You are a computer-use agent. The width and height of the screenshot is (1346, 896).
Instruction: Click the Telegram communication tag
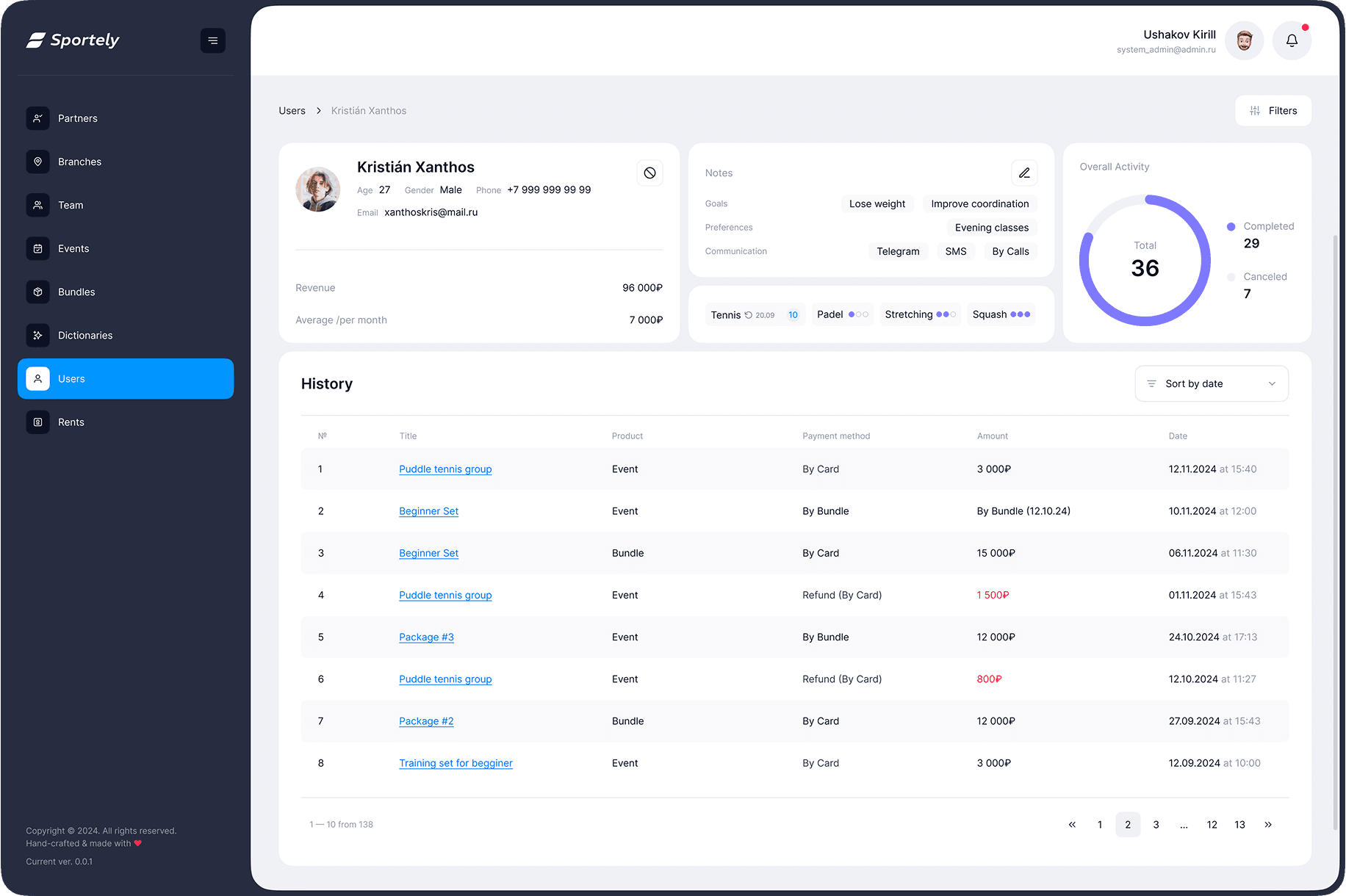tap(898, 251)
